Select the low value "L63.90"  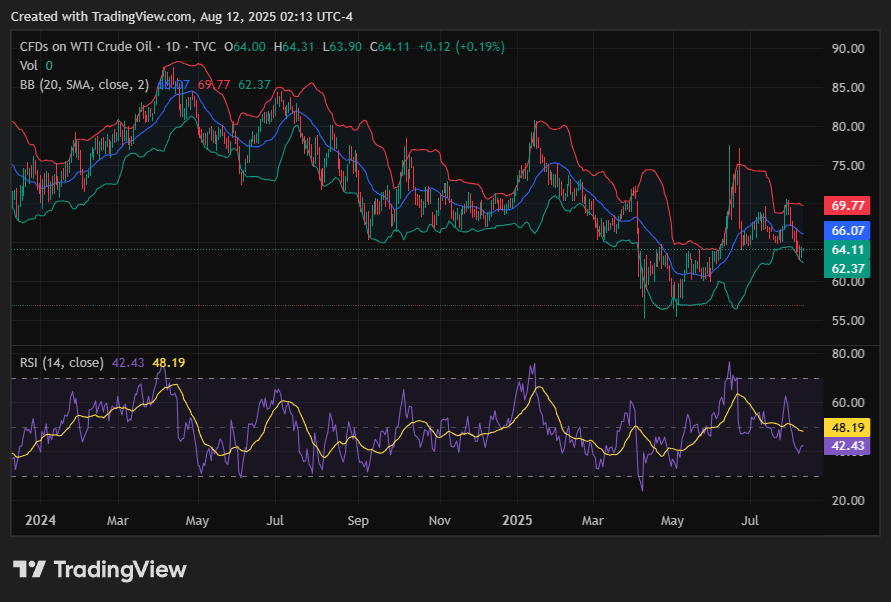pos(342,47)
